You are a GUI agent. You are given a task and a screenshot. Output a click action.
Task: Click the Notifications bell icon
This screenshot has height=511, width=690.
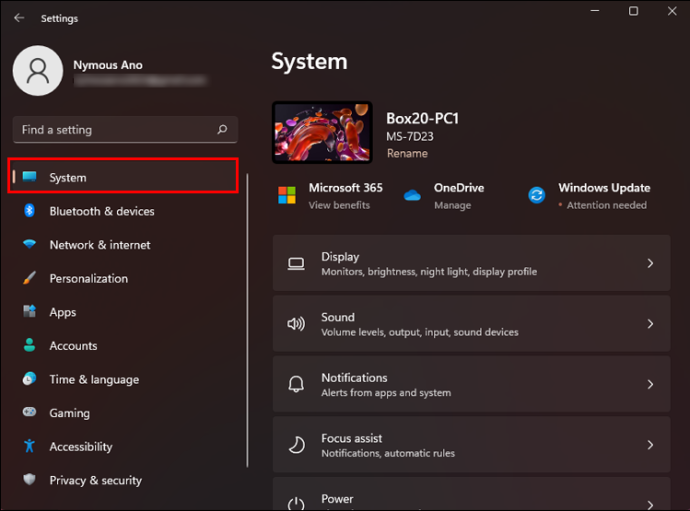tap(296, 384)
